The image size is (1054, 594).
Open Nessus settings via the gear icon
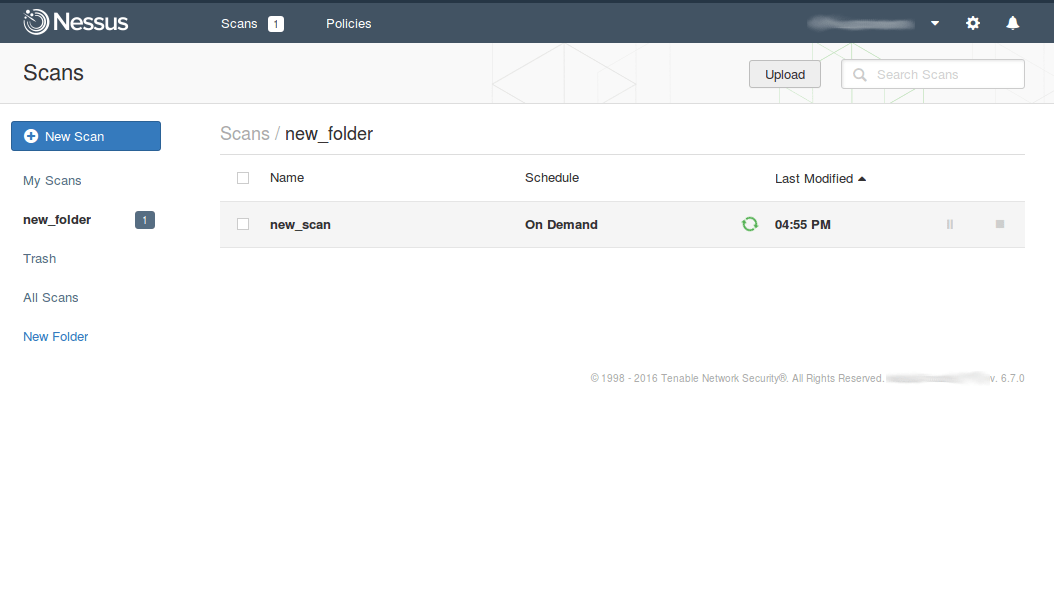(972, 22)
